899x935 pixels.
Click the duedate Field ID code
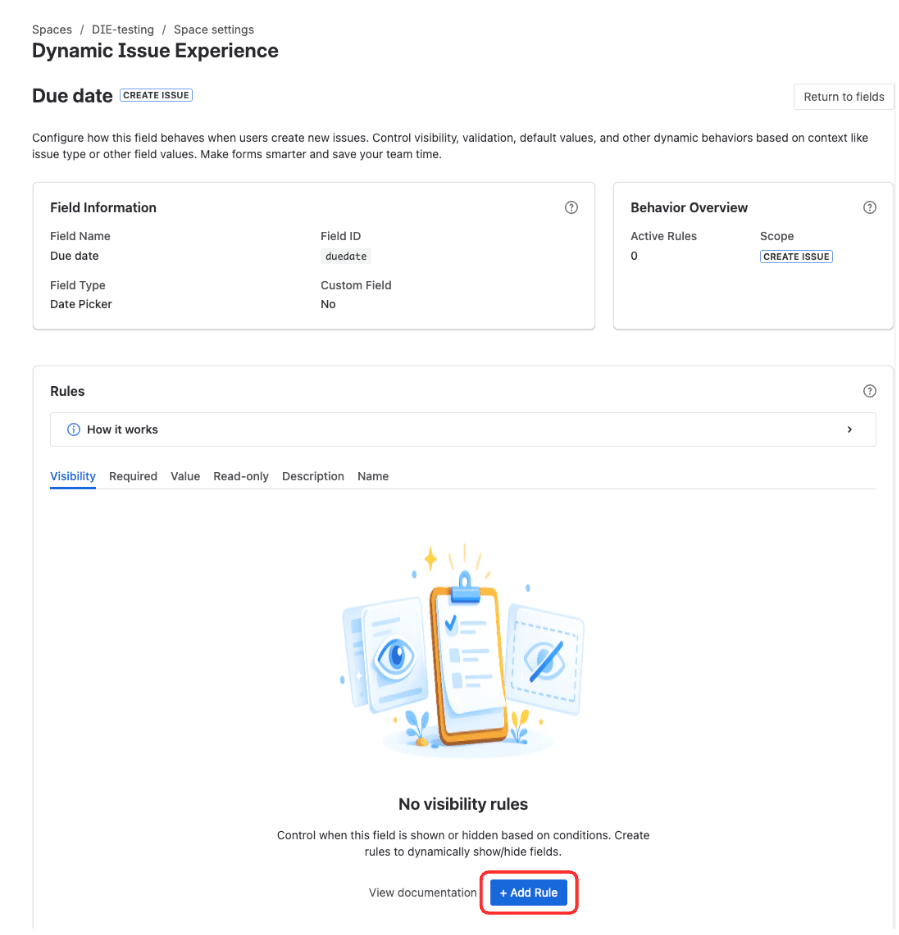346,257
